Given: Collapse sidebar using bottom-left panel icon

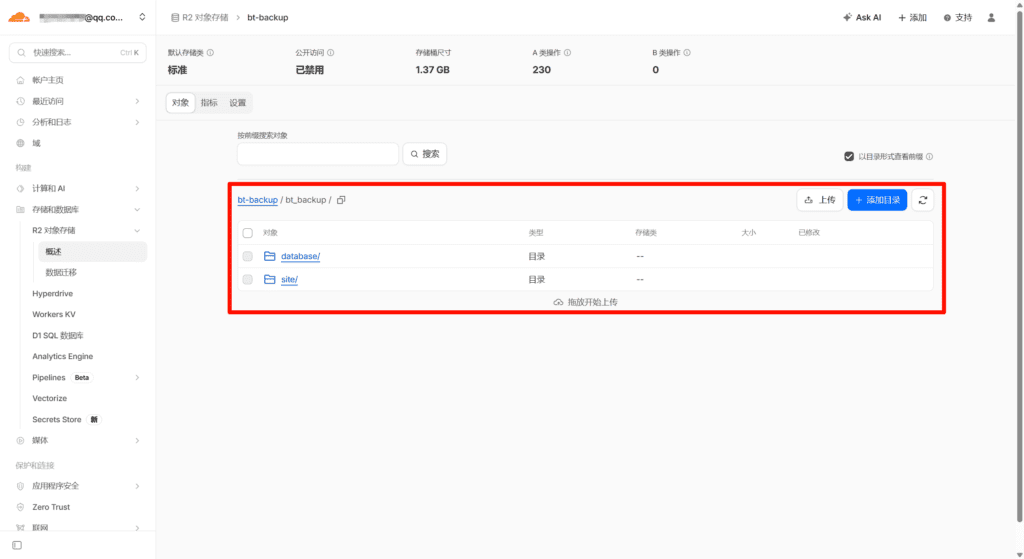Looking at the screenshot, I should click(17, 545).
